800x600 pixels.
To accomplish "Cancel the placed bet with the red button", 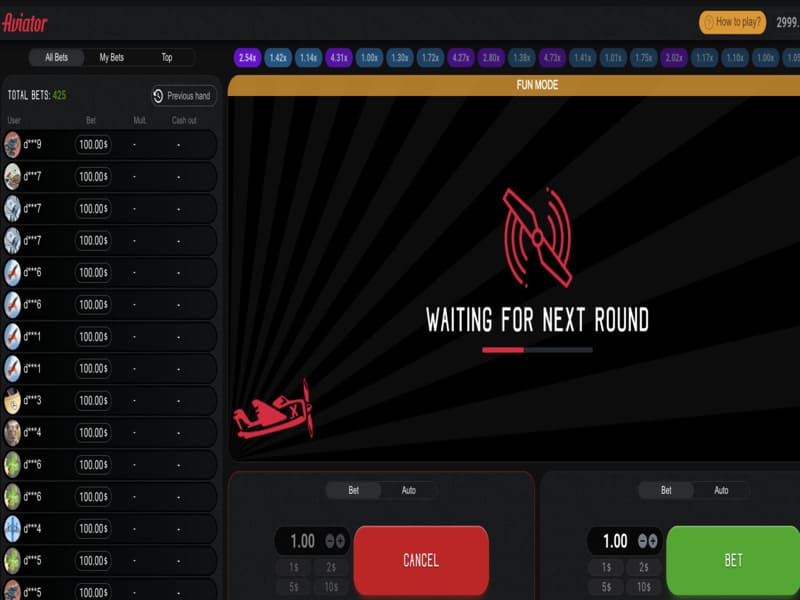I will tap(421, 560).
